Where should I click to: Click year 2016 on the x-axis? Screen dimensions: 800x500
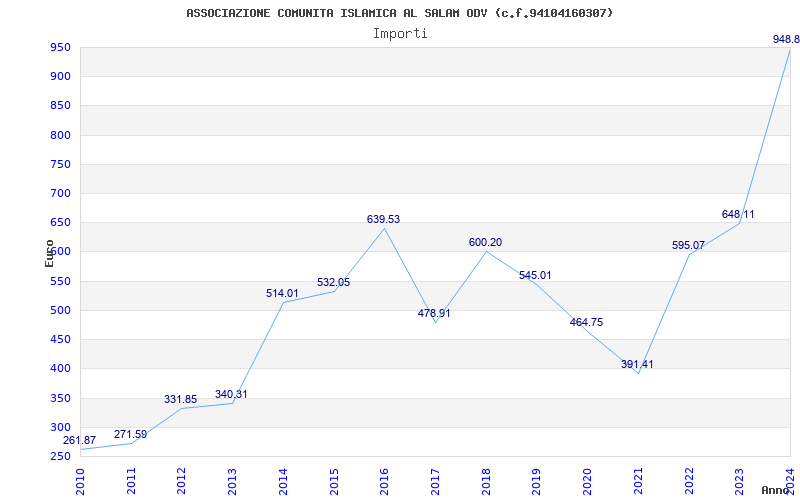coord(384,482)
